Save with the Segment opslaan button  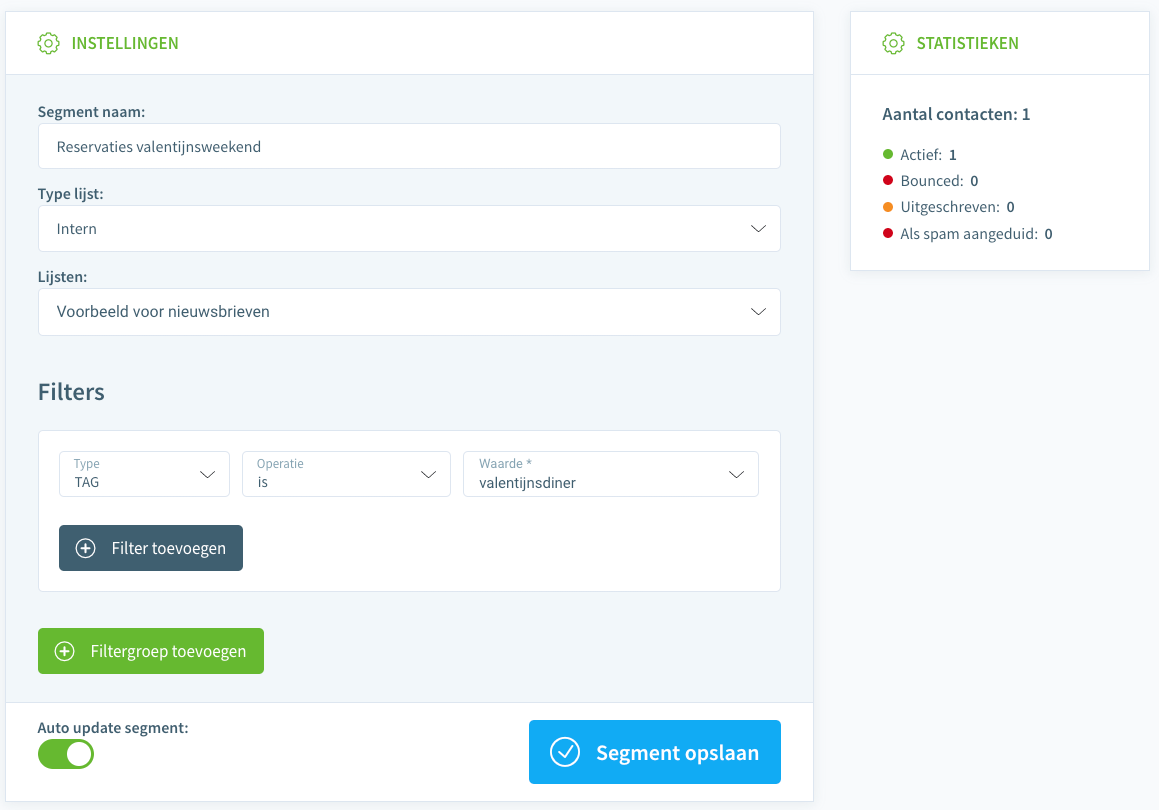pyautogui.click(x=654, y=752)
